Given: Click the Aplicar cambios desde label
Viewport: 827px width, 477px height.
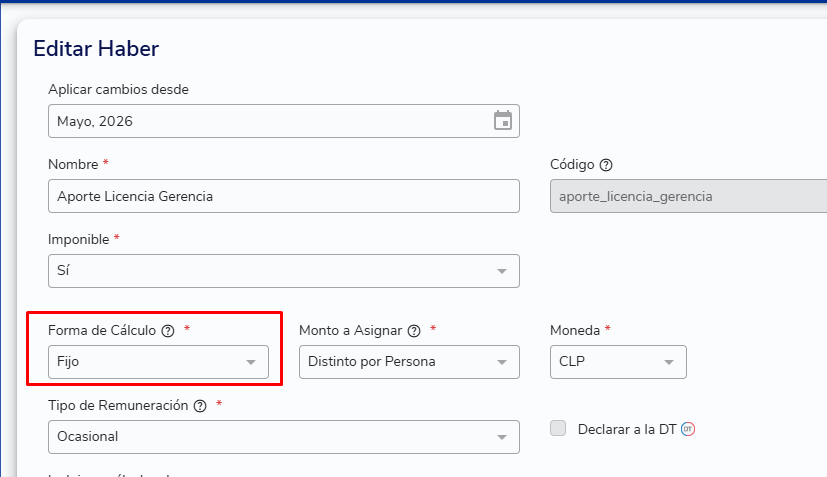Looking at the screenshot, I should (119, 90).
